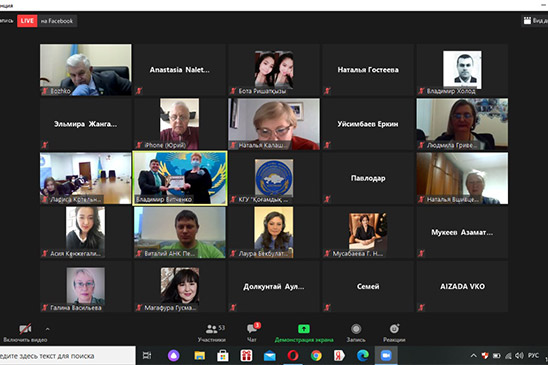Launch Opera browser from taskbar
The width and height of the screenshot is (548, 365).
click(293, 356)
